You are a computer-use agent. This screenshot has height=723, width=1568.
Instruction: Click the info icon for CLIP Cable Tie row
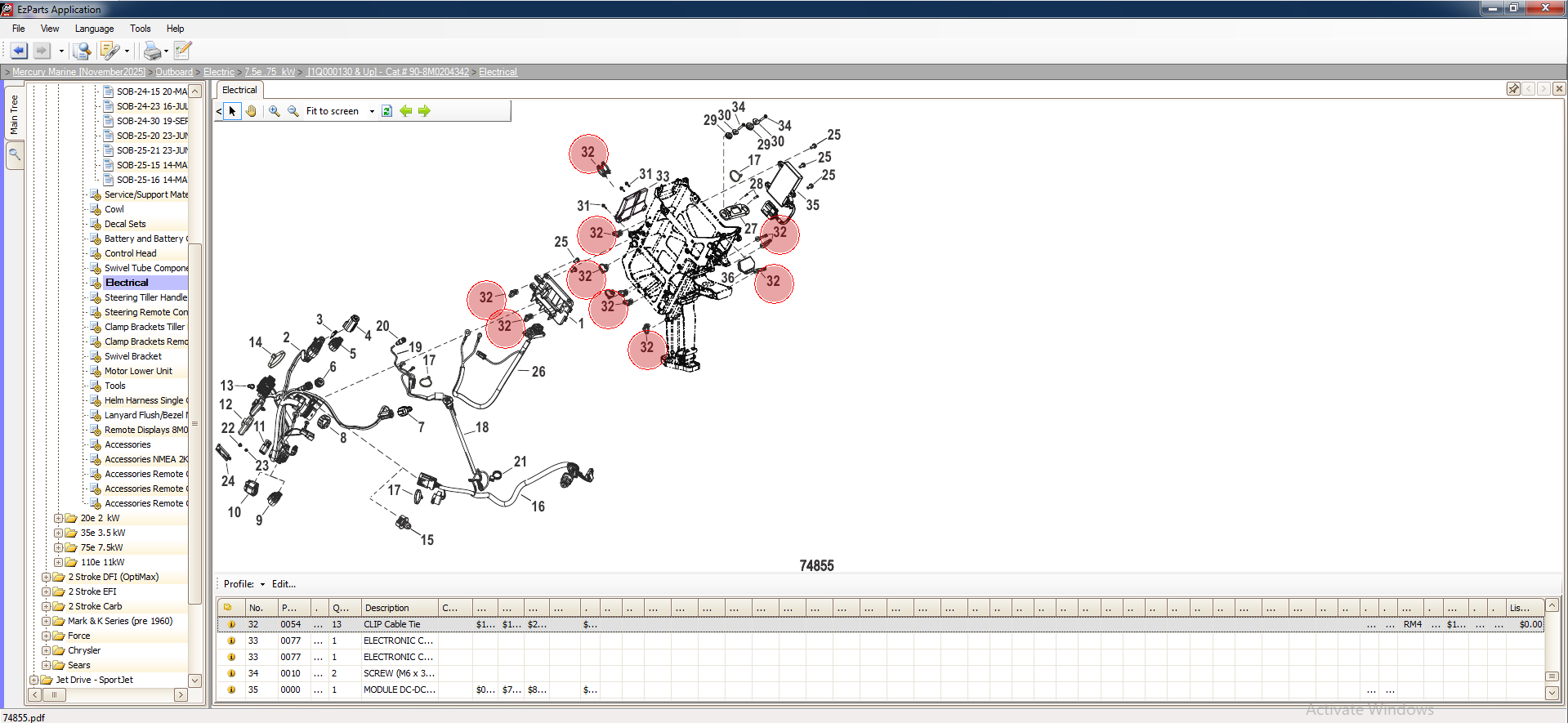coord(231,624)
